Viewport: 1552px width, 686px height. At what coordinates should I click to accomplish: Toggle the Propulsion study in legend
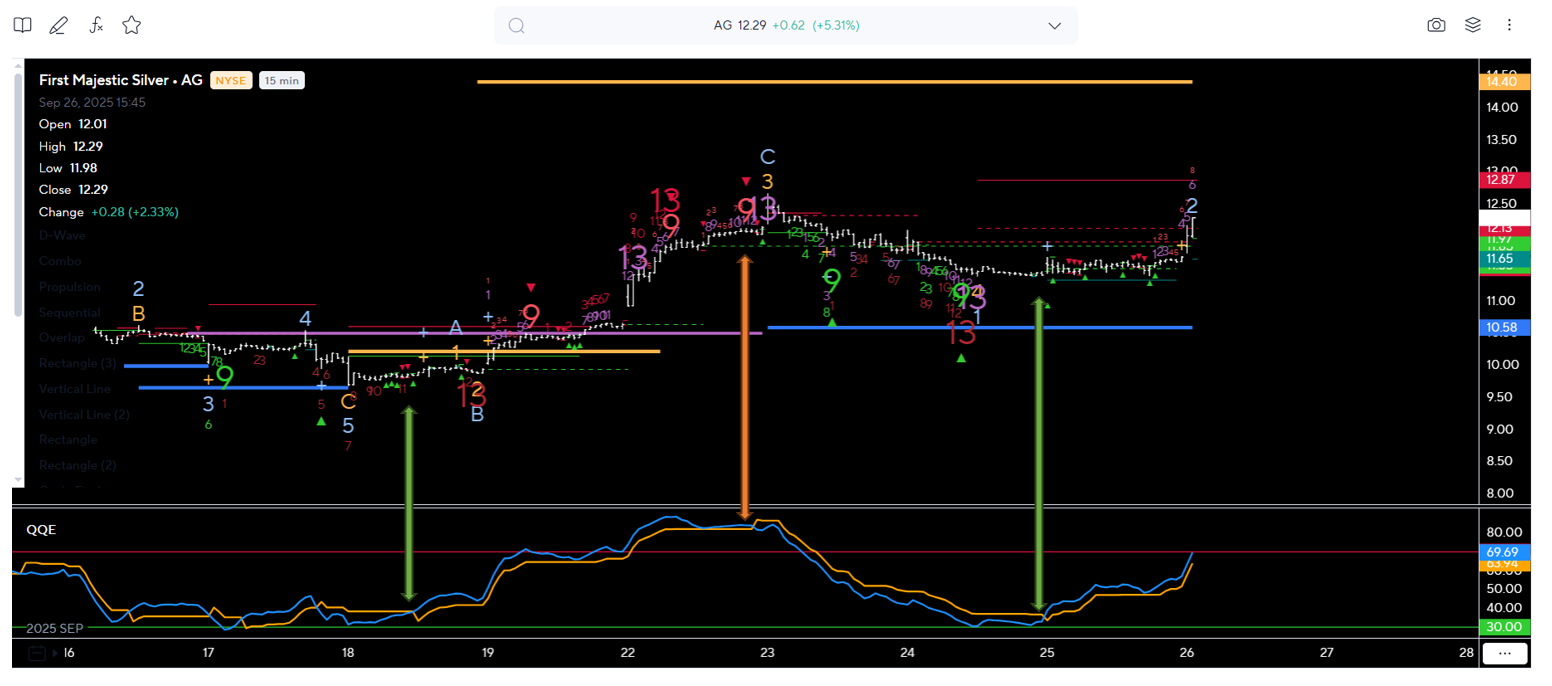click(70, 287)
